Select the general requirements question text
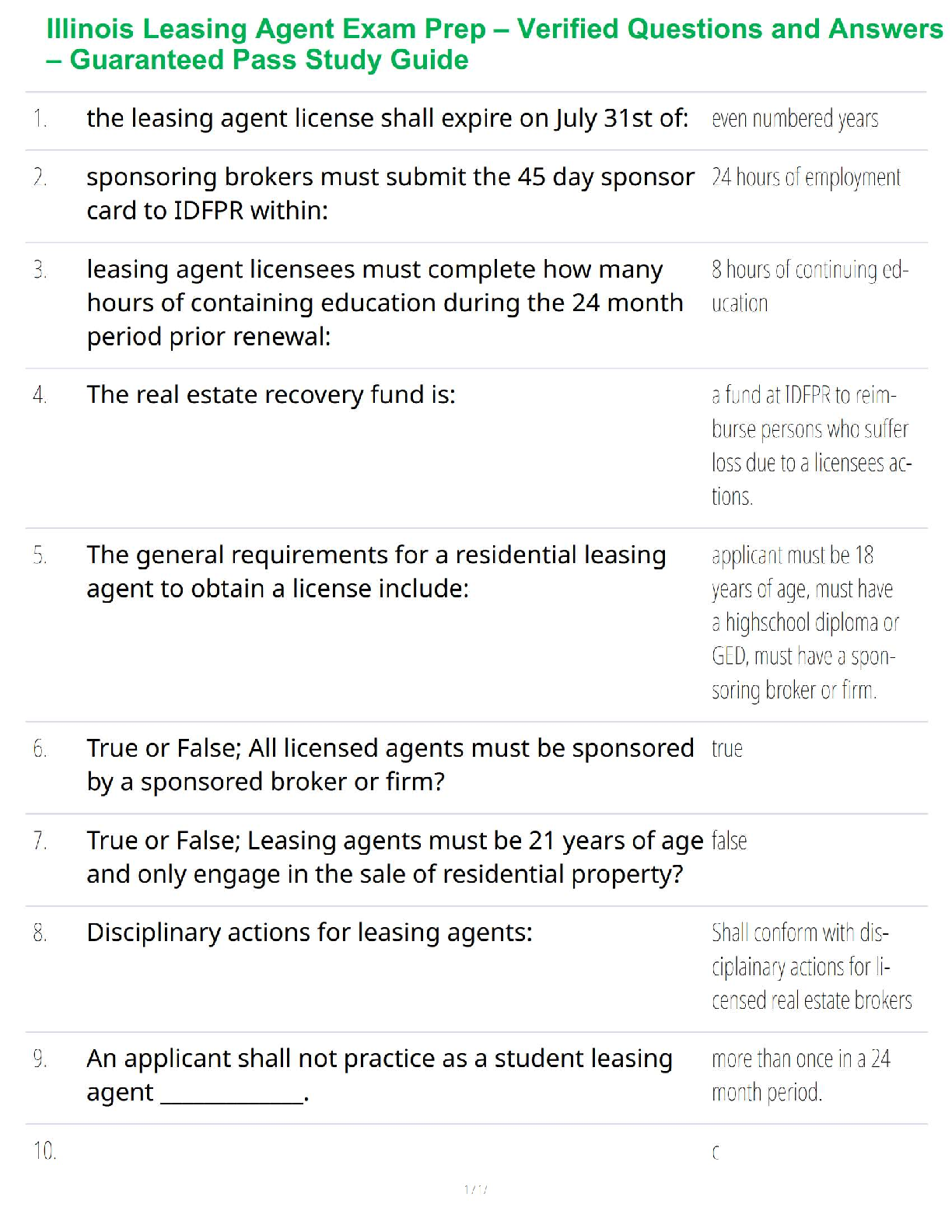 pos(376,572)
